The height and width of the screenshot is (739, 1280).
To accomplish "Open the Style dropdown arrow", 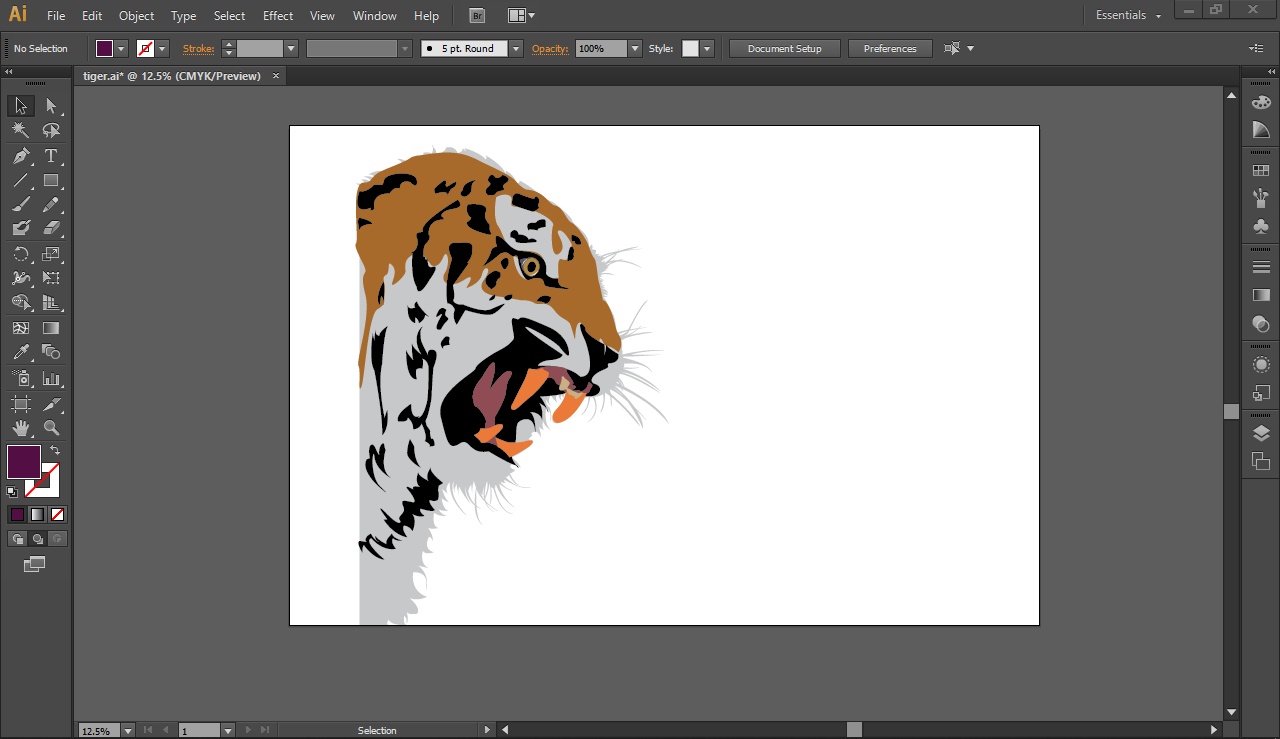I will click(707, 48).
